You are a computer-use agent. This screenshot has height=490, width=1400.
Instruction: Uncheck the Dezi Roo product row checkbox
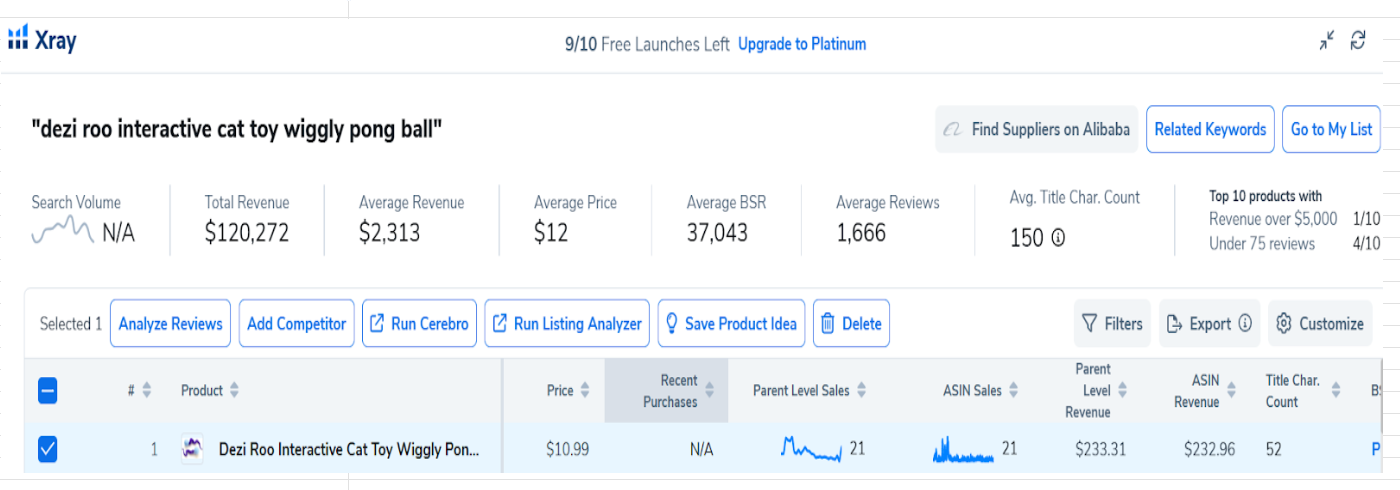coord(47,450)
